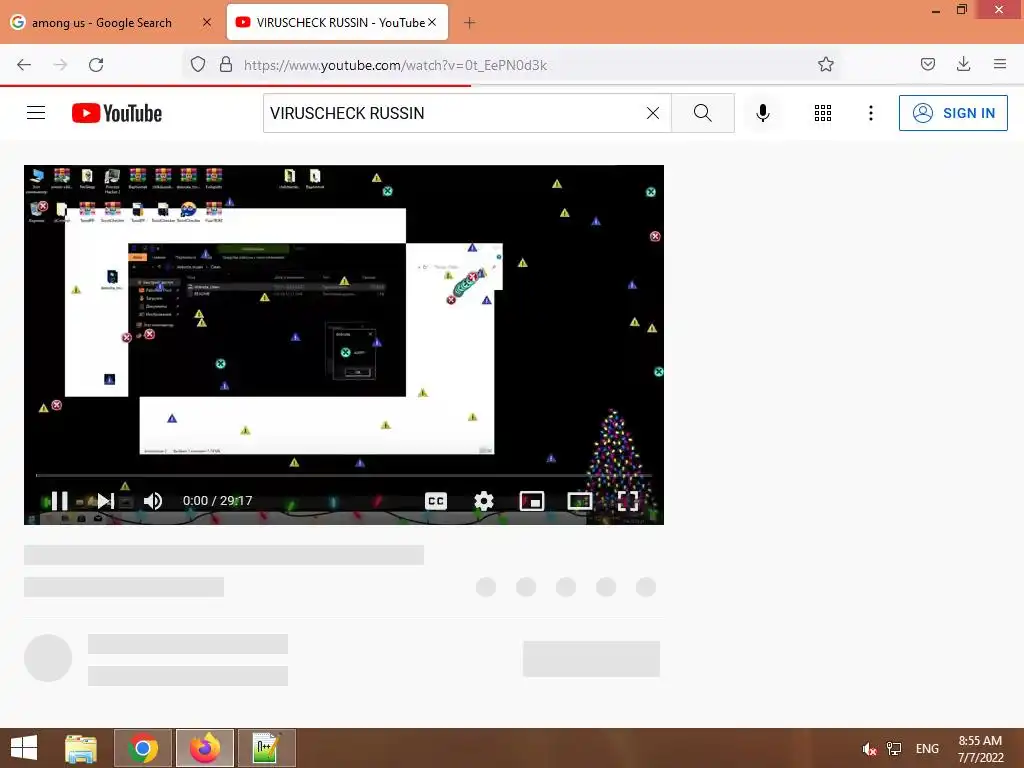Skip to the next video
Viewport: 1024px width, 768px height.
[106, 501]
